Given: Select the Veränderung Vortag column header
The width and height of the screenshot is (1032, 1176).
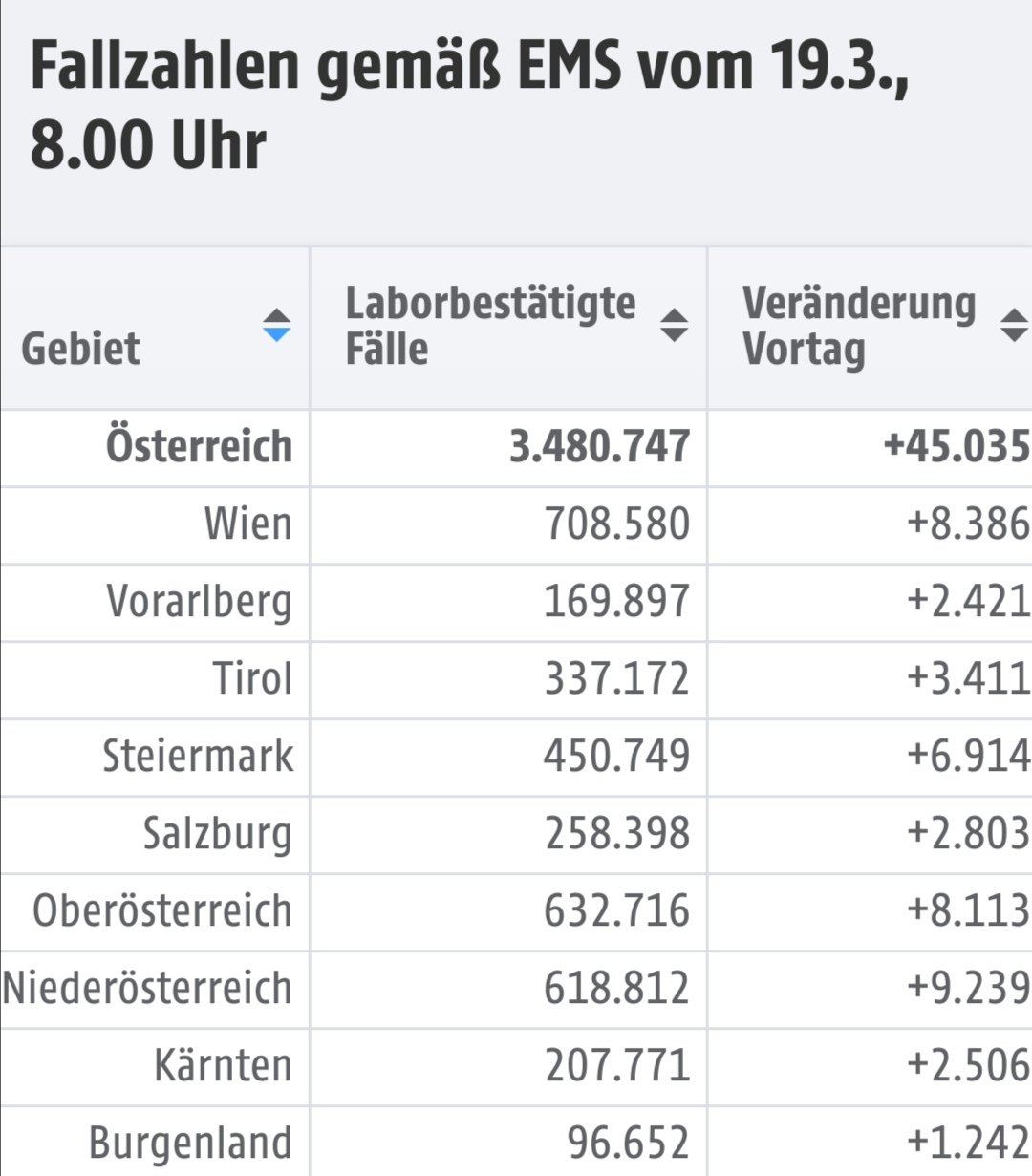Looking at the screenshot, I should coord(871,329).
